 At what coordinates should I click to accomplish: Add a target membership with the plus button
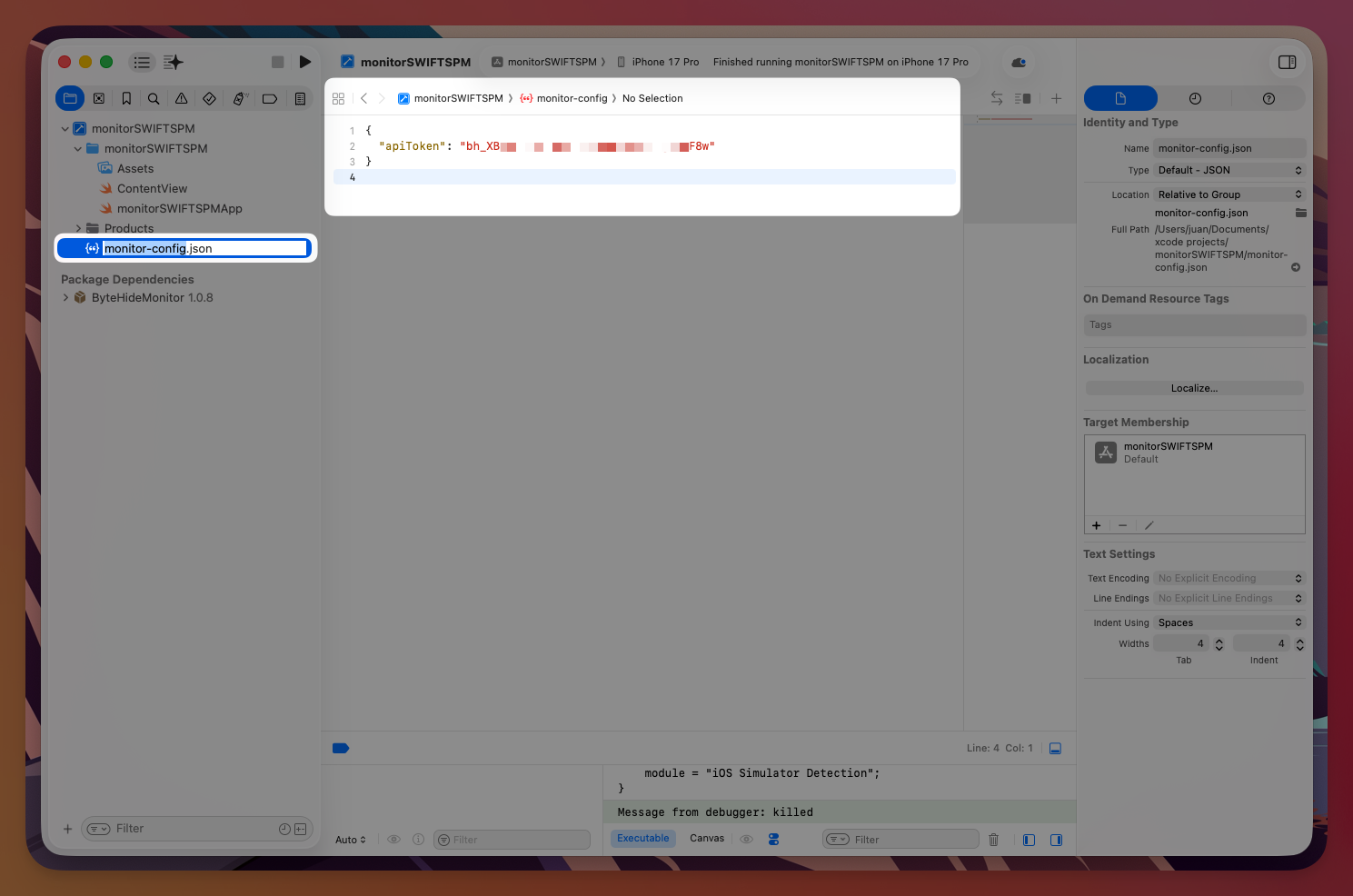(1096, 525)
